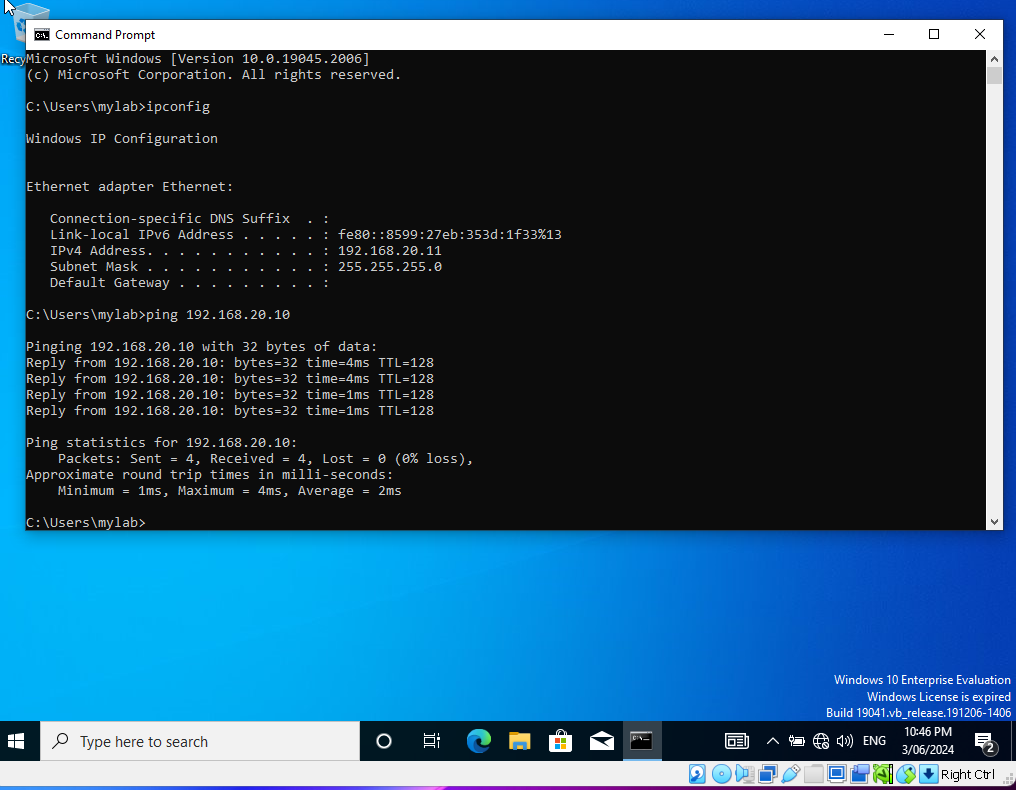Click the recording status icon in VirtualBox status bar
Viewport: 1016px width, 790px height.
pos(860,773)
